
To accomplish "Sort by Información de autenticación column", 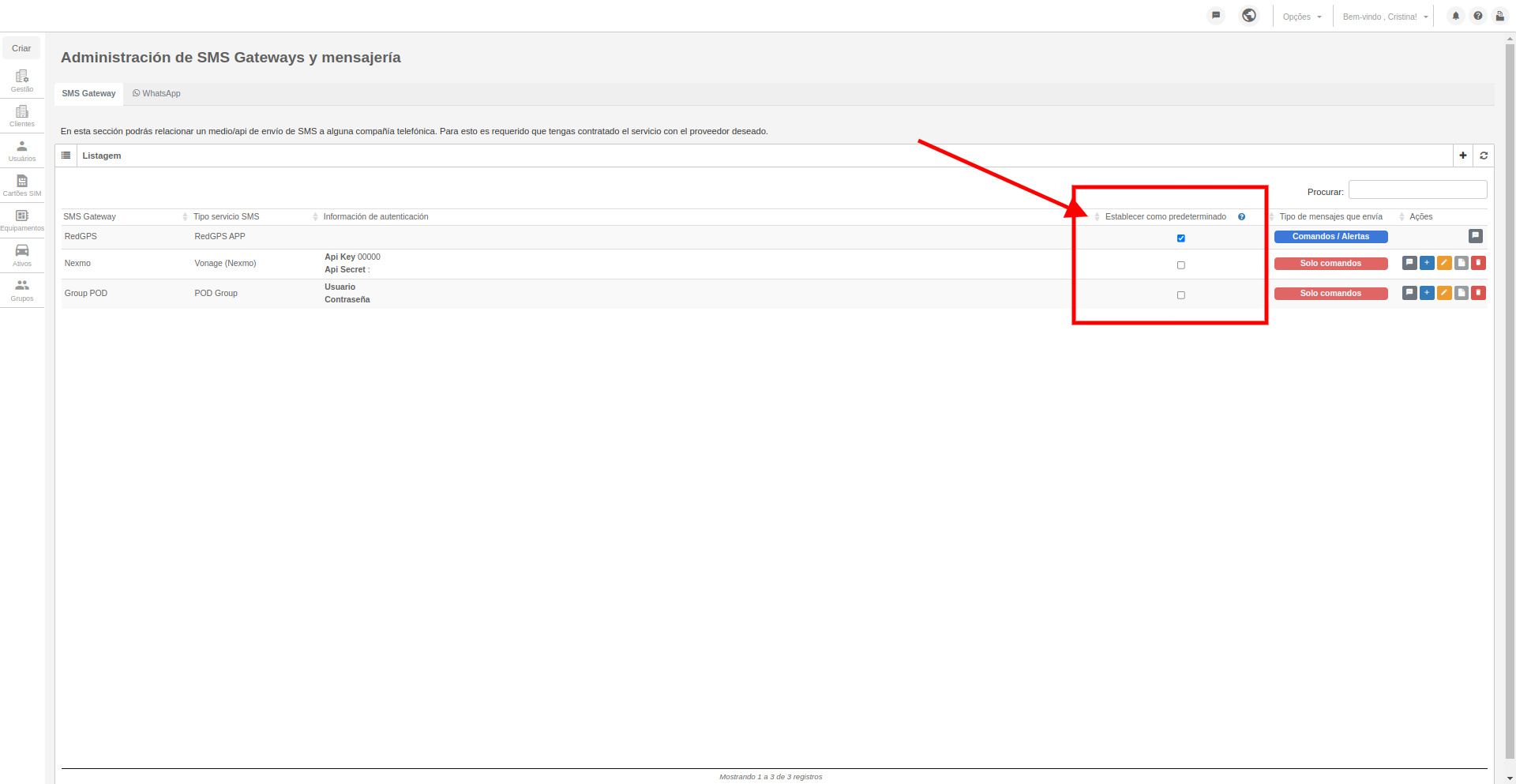I will (x=711, y=216).
